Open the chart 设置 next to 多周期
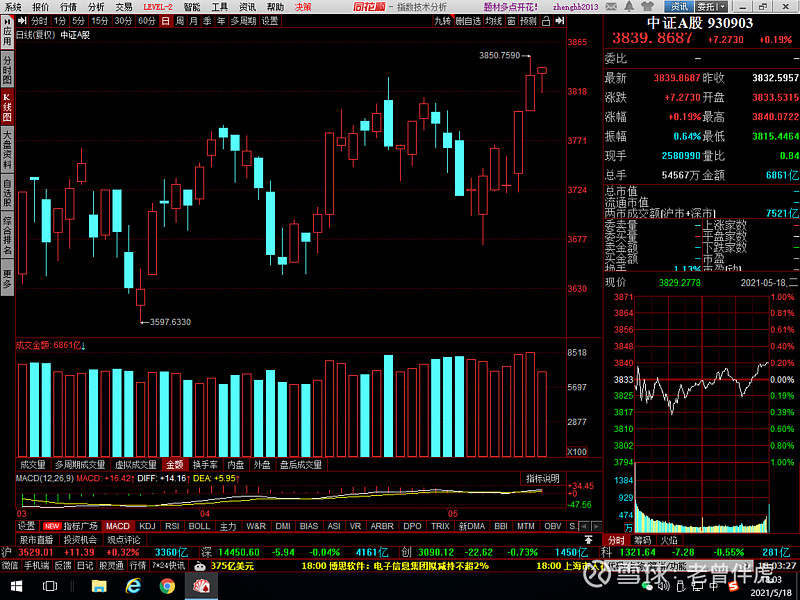This screenshot has width=800, height=600. point(270,21)
